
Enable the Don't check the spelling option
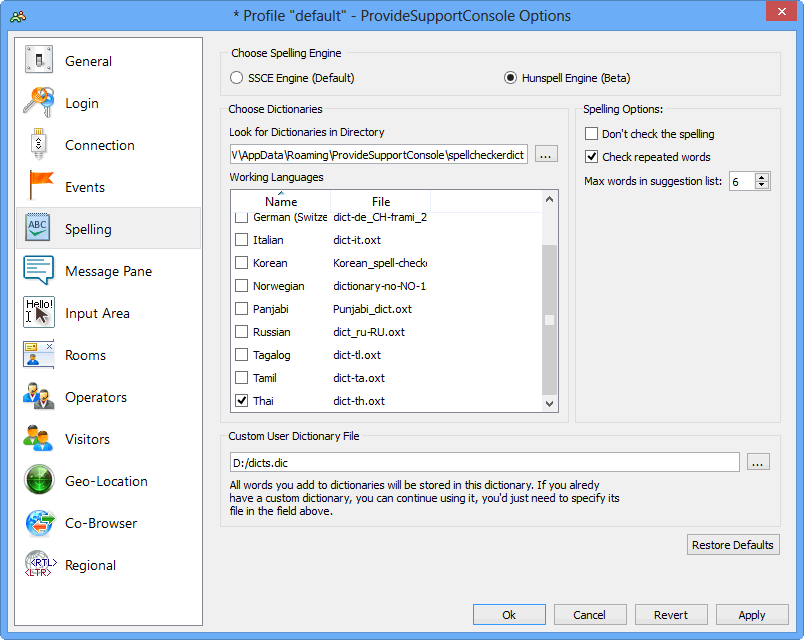click(591, 133)
